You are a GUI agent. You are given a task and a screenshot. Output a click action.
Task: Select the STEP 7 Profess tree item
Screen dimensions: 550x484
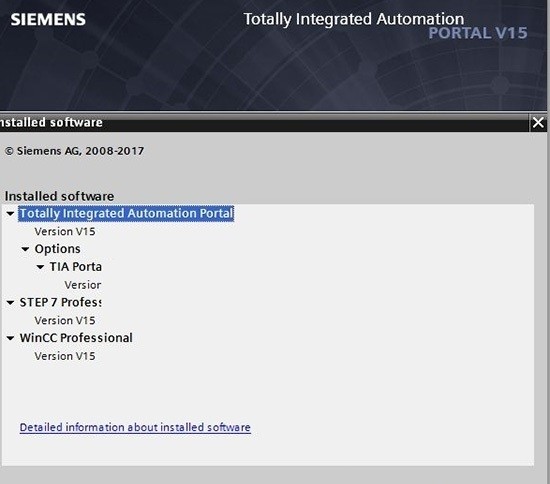60,302
